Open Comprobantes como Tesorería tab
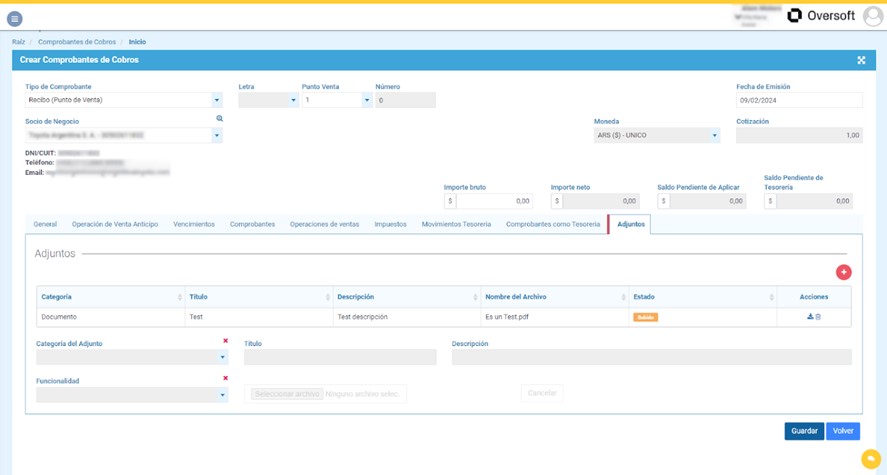This screenshot has height=475, width=887. click(553, 224)
